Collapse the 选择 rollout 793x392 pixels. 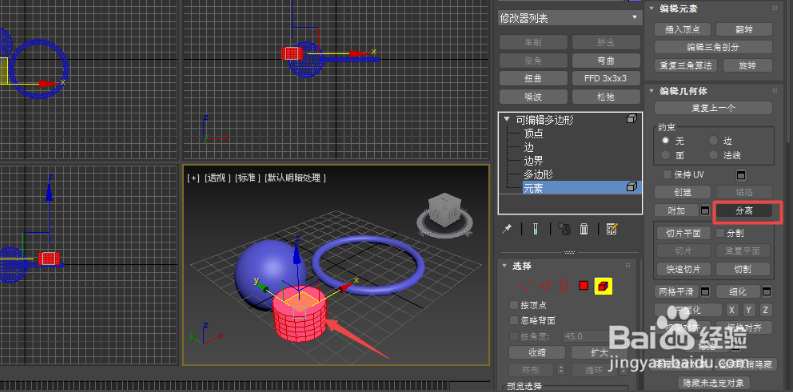(x=504, y=266)
